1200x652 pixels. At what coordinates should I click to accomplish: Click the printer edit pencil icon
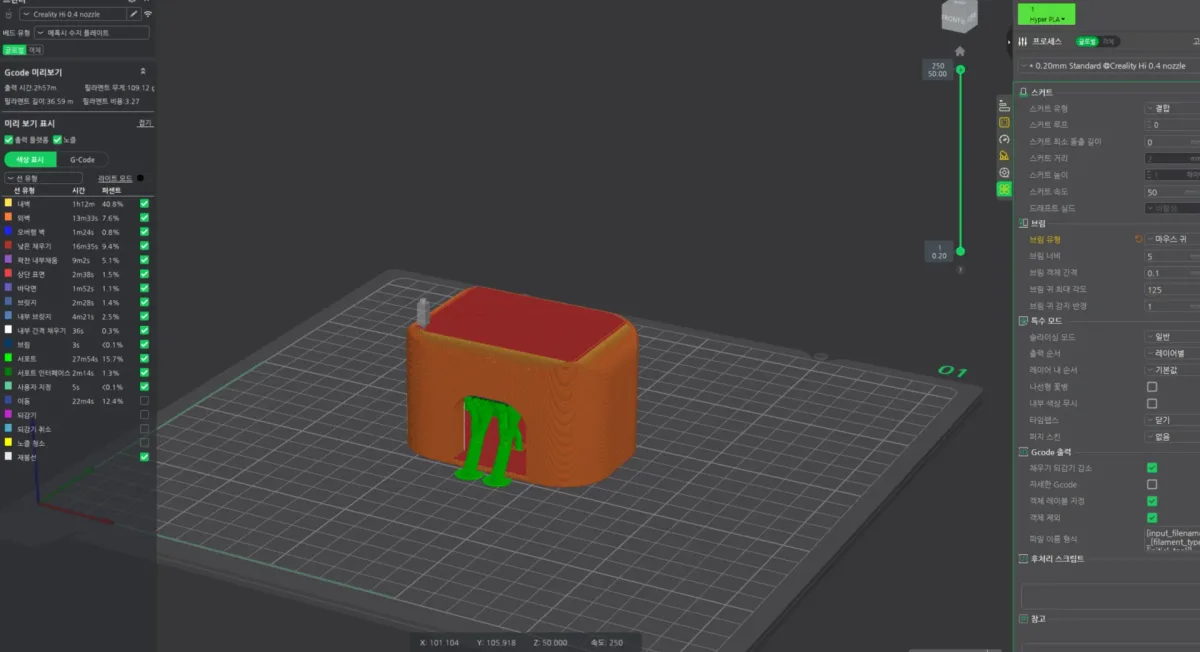134,15
